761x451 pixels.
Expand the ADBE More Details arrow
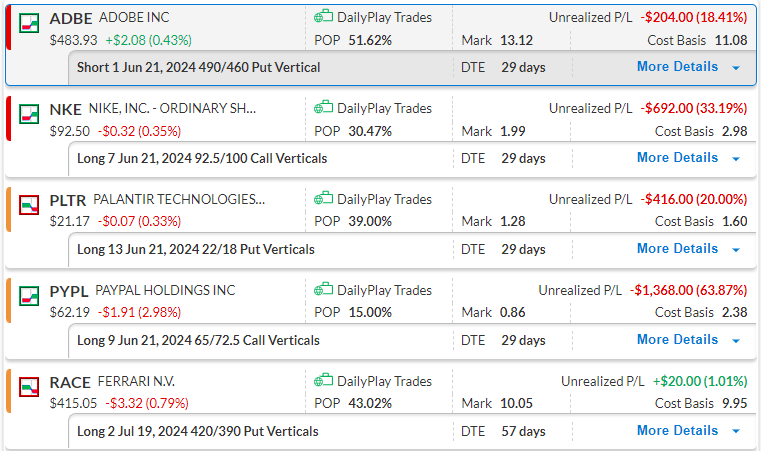tap(736, 68)
